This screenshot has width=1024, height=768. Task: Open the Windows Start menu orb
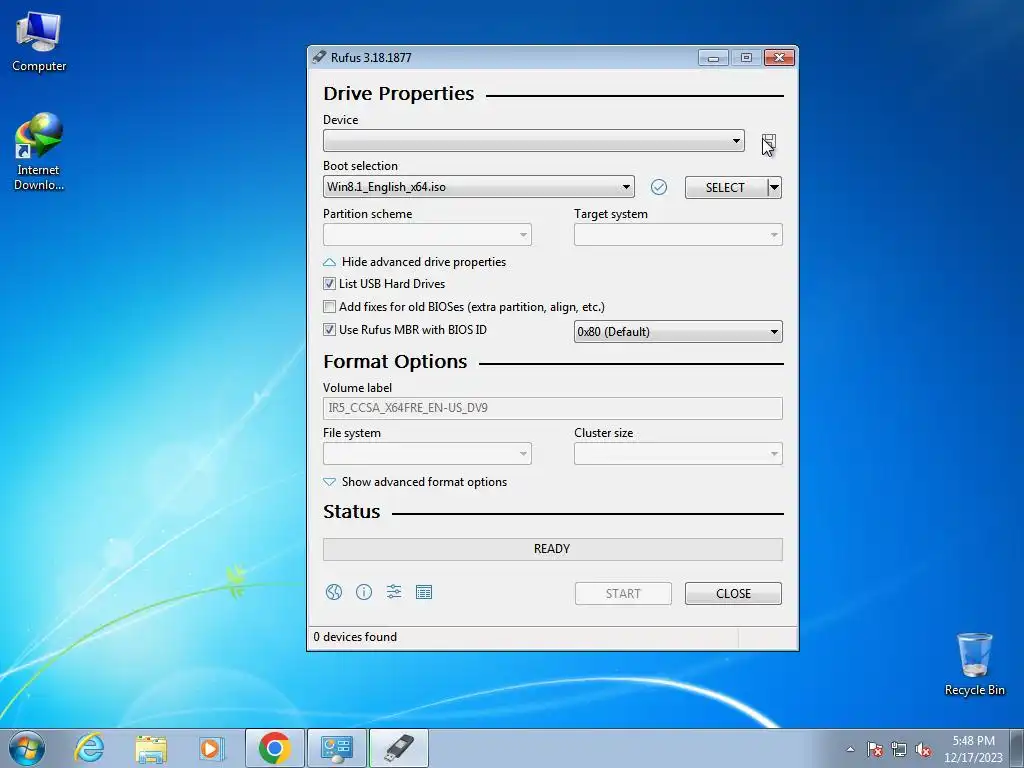click(x=27, y=748)
